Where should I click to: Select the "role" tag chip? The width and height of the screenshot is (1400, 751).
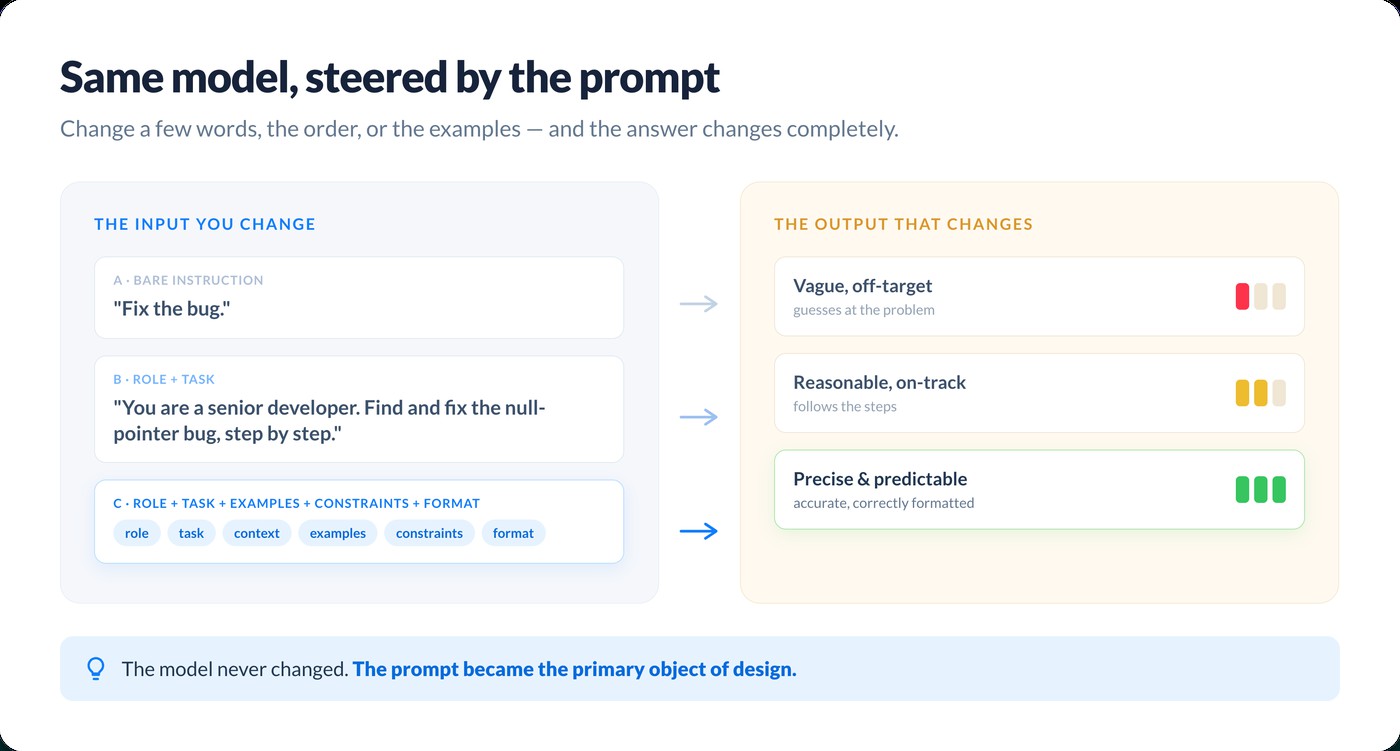[137, 533]
